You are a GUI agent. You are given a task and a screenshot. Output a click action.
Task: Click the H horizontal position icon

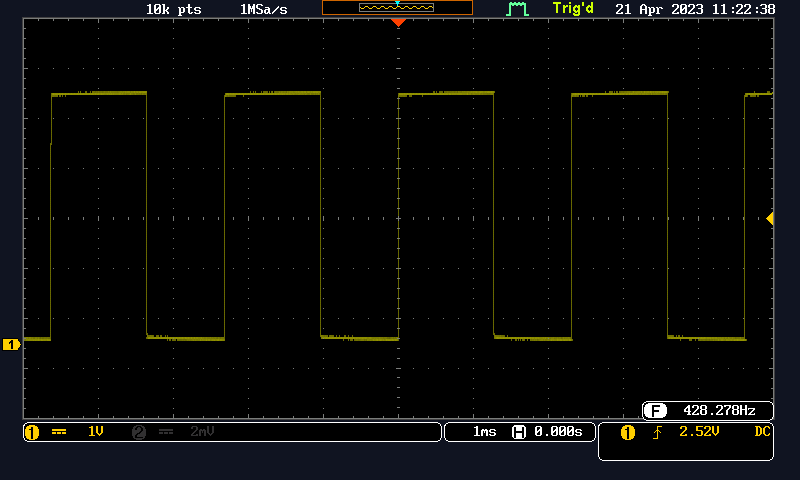pyautogui.click(x=519, y=432)
